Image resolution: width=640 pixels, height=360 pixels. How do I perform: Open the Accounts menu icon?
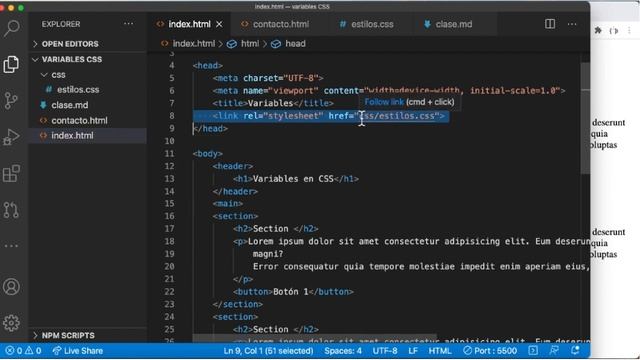pos(11,287)
